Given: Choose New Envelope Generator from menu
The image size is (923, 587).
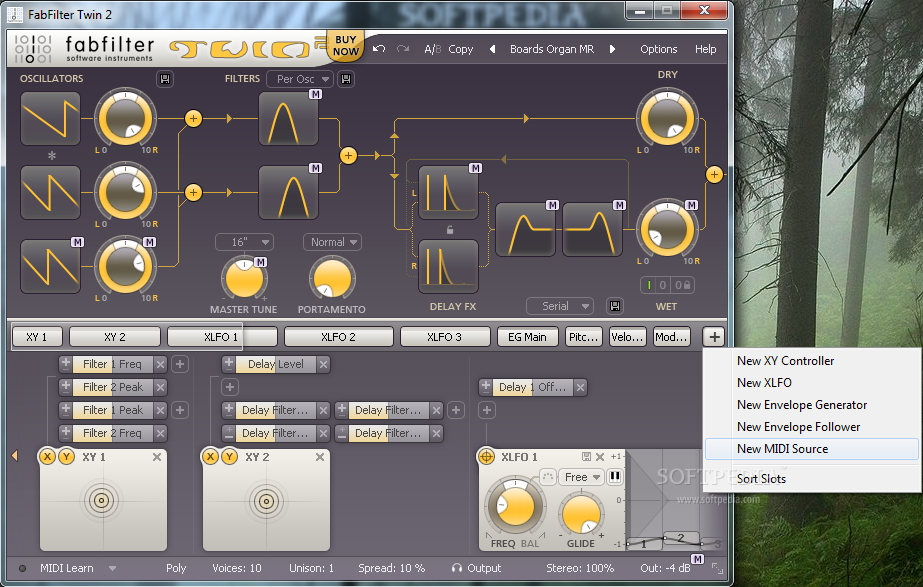Looking at the screenshot, I should 812,405.
